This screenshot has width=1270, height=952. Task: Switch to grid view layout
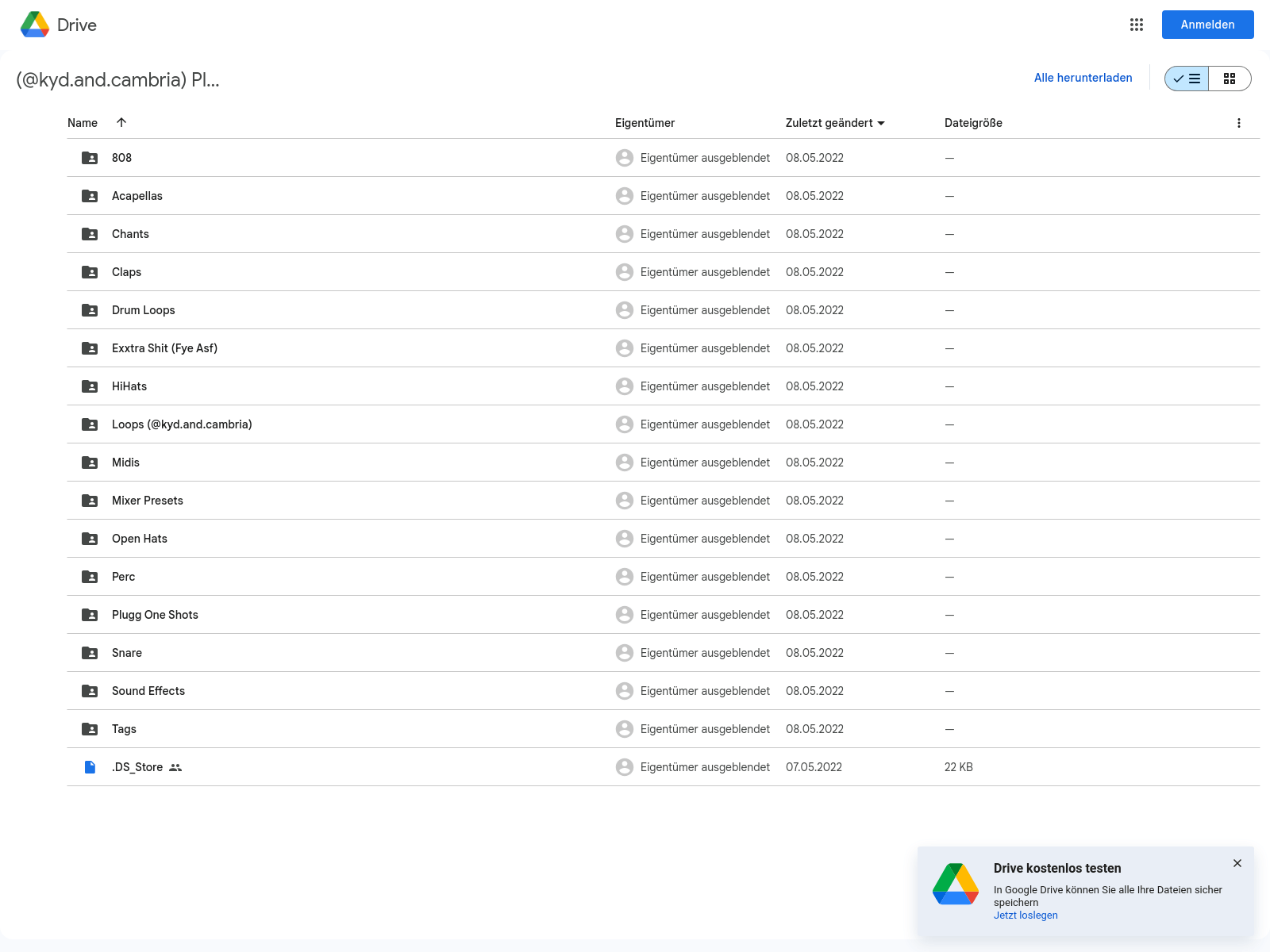[x=1230, y=79]
